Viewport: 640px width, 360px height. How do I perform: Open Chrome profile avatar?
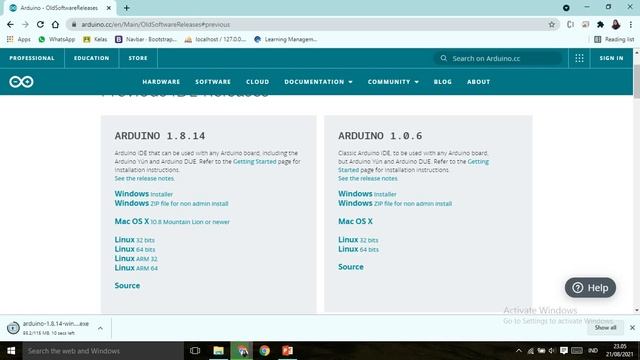tap(616, 24)
